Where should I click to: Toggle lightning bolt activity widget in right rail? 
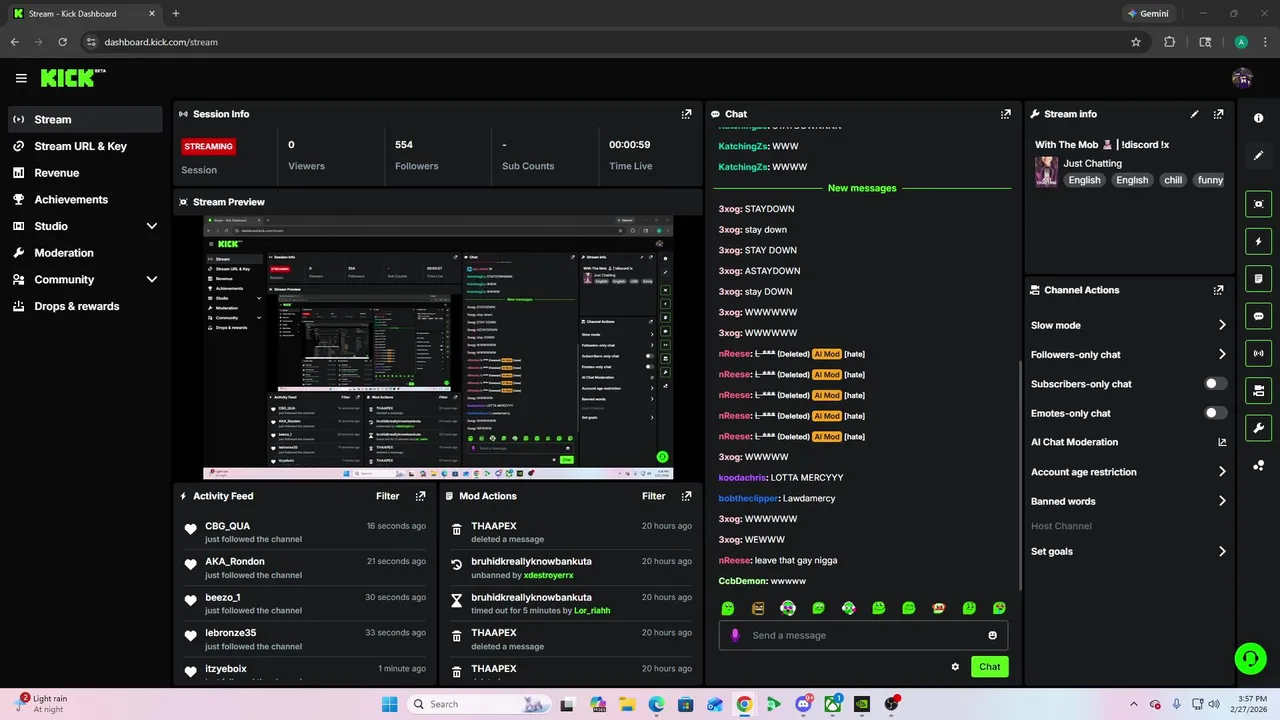point(1258,241)
